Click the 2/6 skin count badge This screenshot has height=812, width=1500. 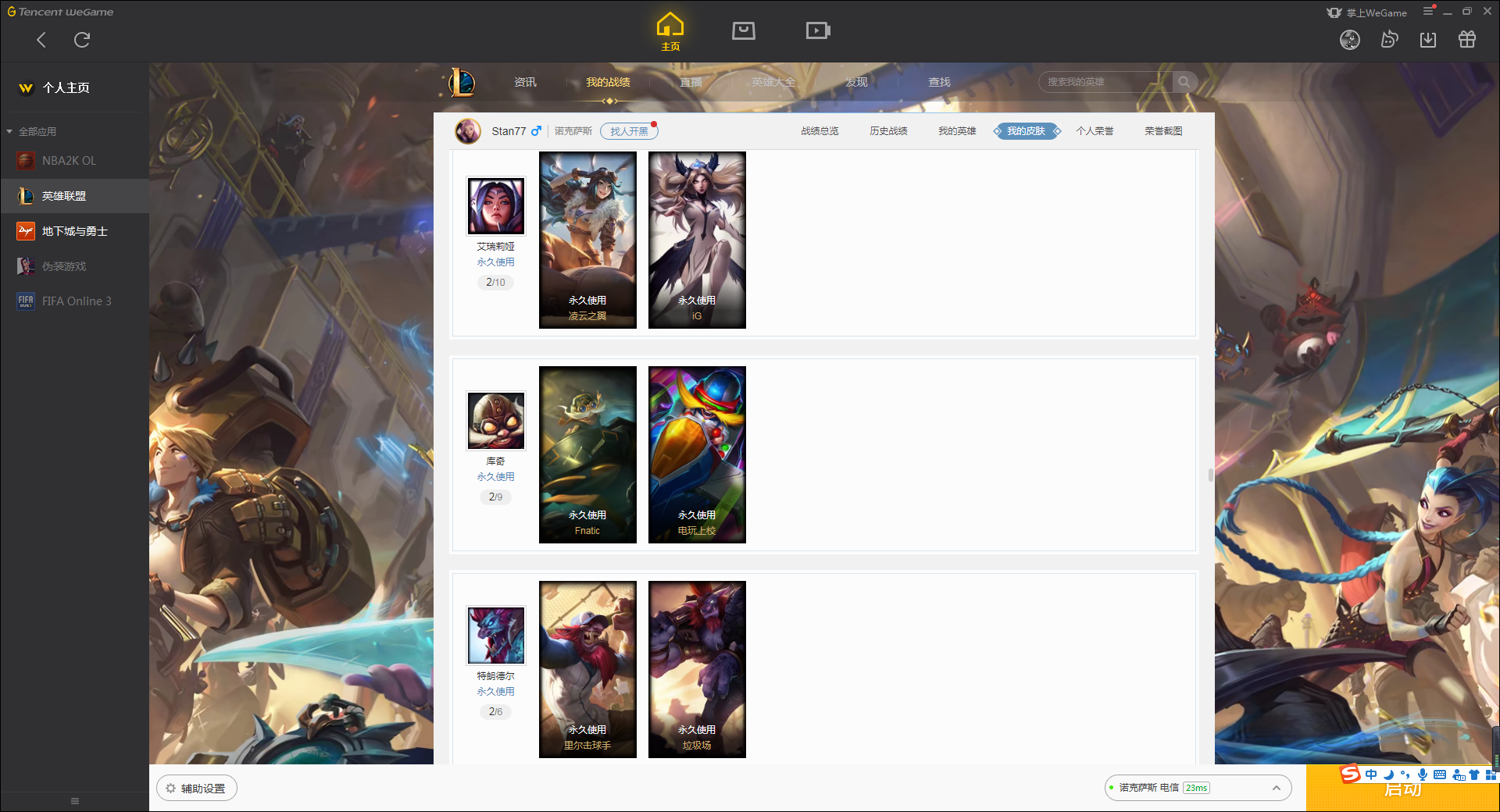click(495, 712)
